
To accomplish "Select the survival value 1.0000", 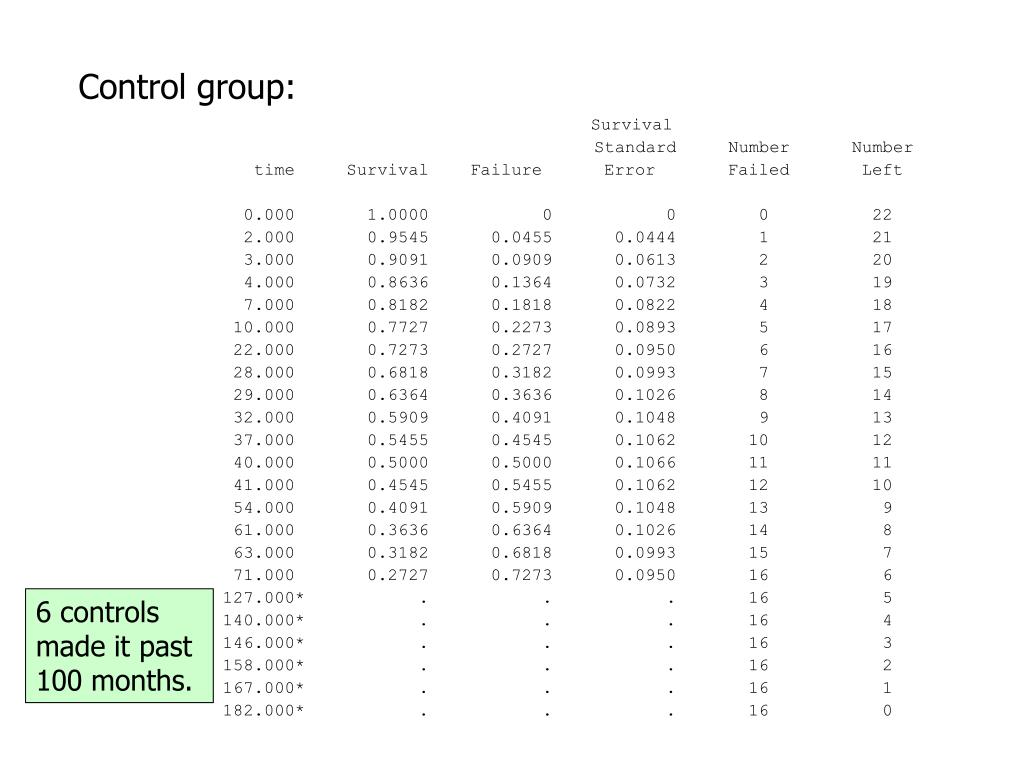I will pos(398,215).
